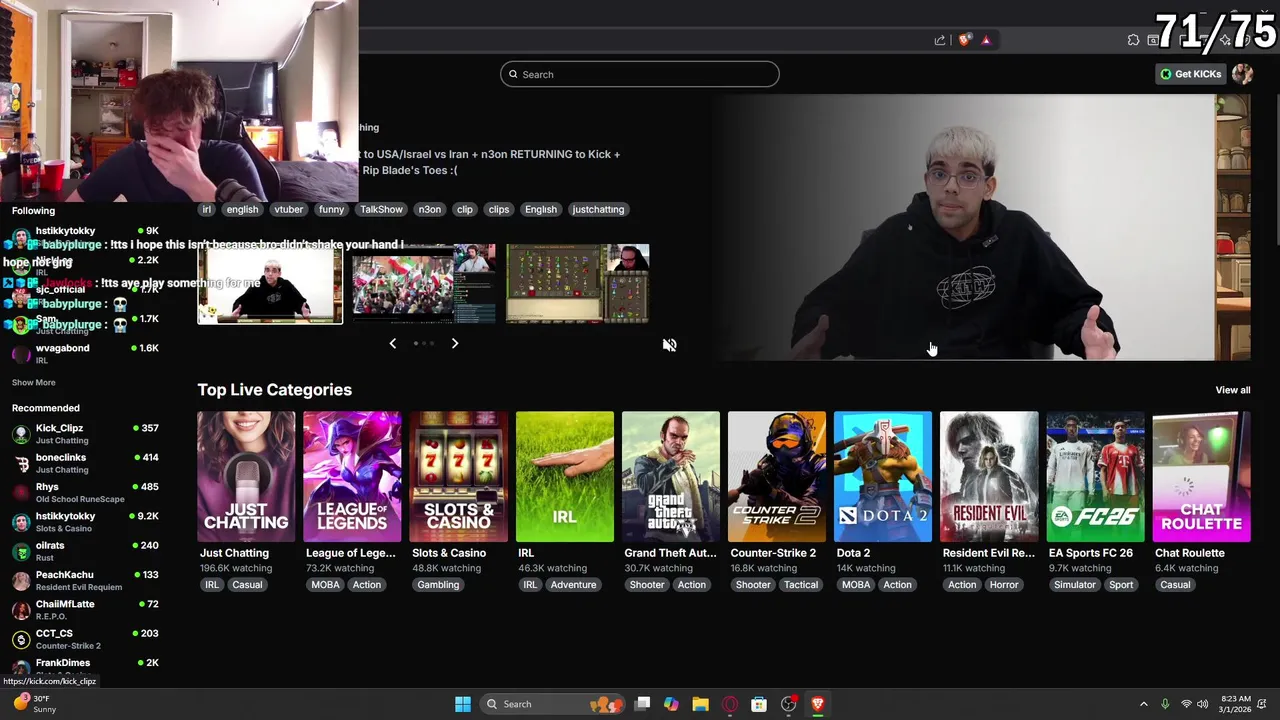1280x720 pixels.
Task: Select the RuneScape inventory carousel thumbnail
Action: 577,284
